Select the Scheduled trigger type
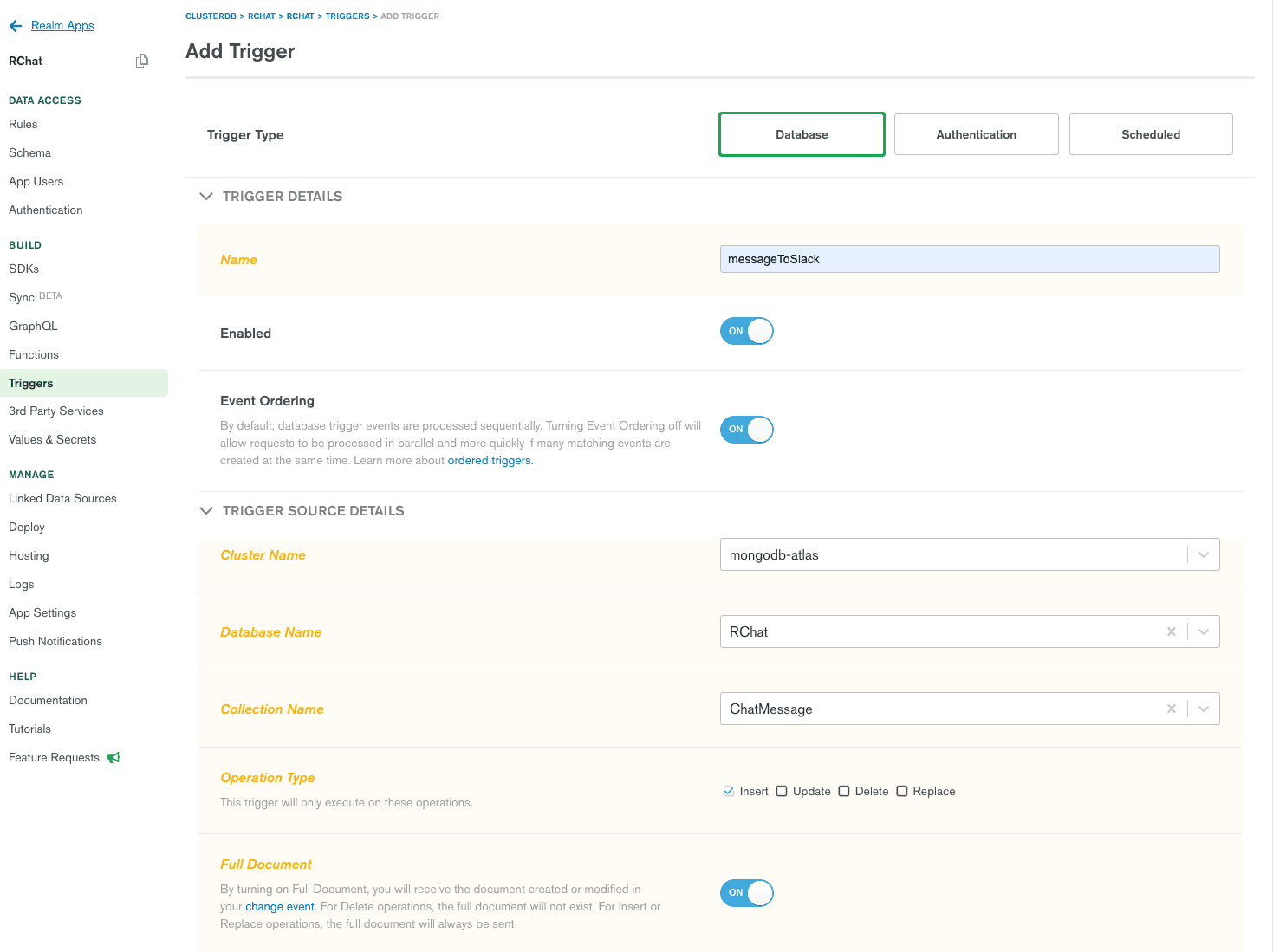This screenshot has width=1273, height=952. click(x=1151, y=134)
